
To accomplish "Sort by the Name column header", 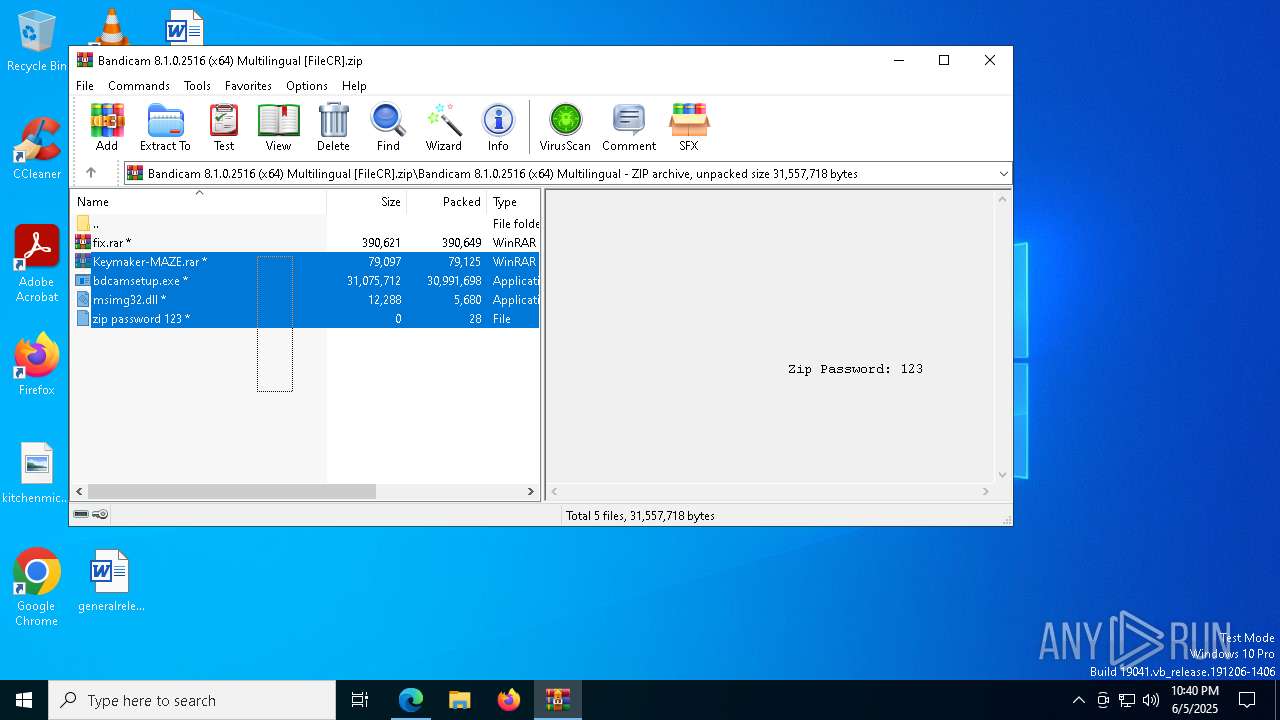I will click(198, 202).
